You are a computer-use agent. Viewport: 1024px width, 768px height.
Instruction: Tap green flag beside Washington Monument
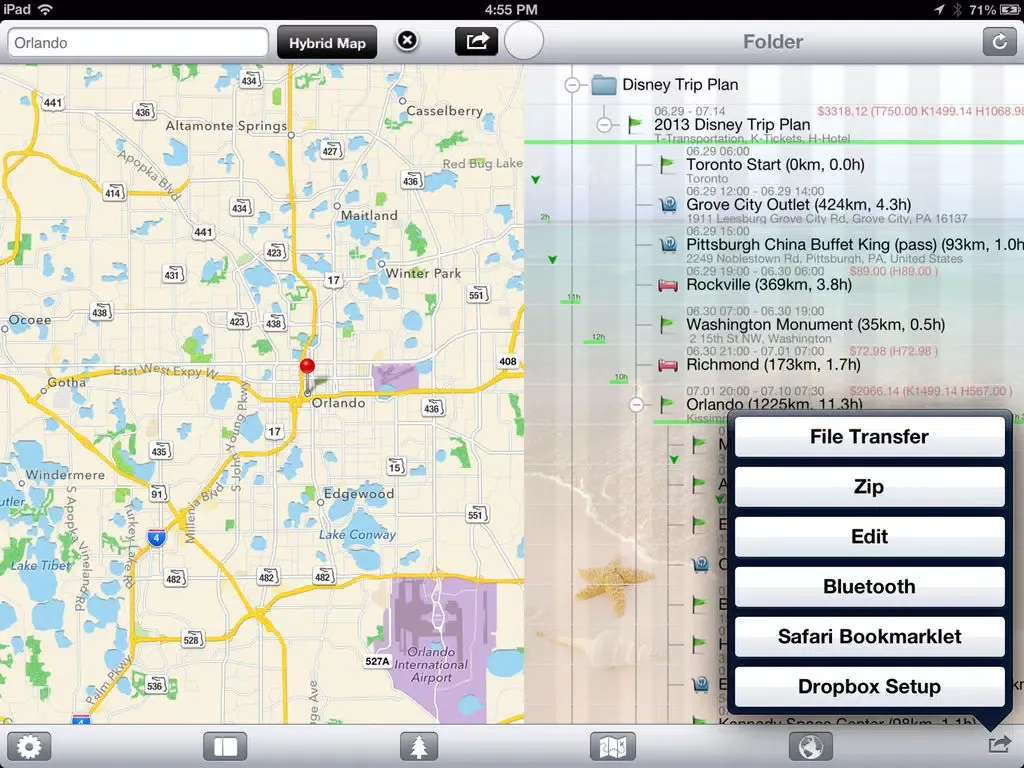[x=667, y=324]
